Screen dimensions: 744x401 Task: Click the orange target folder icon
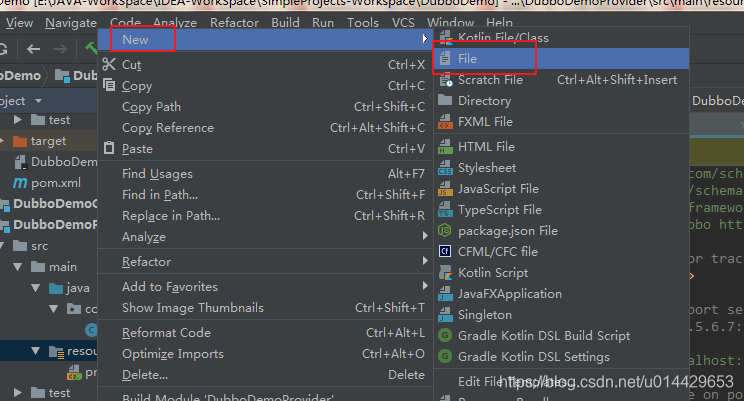19,141
